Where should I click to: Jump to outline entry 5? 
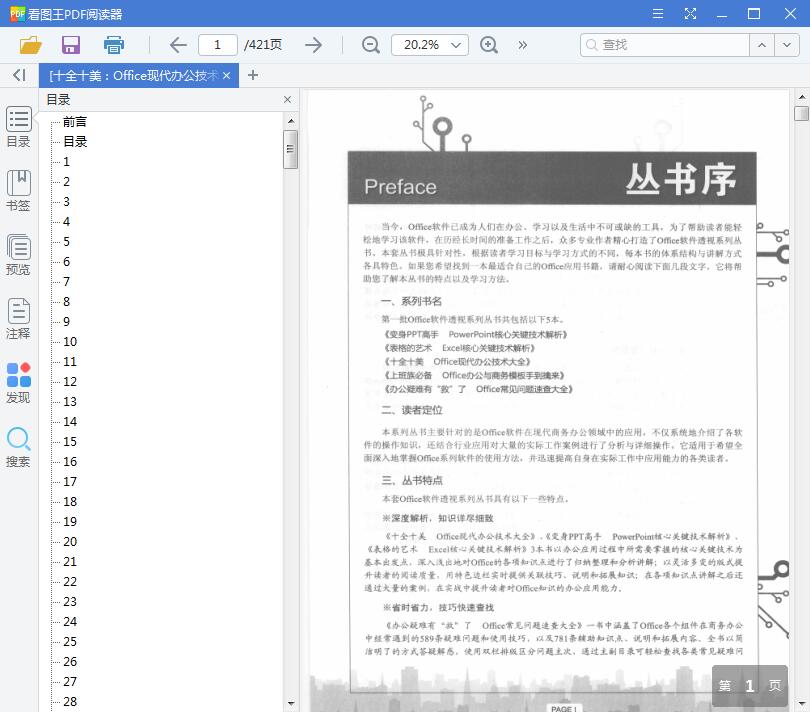66,242
